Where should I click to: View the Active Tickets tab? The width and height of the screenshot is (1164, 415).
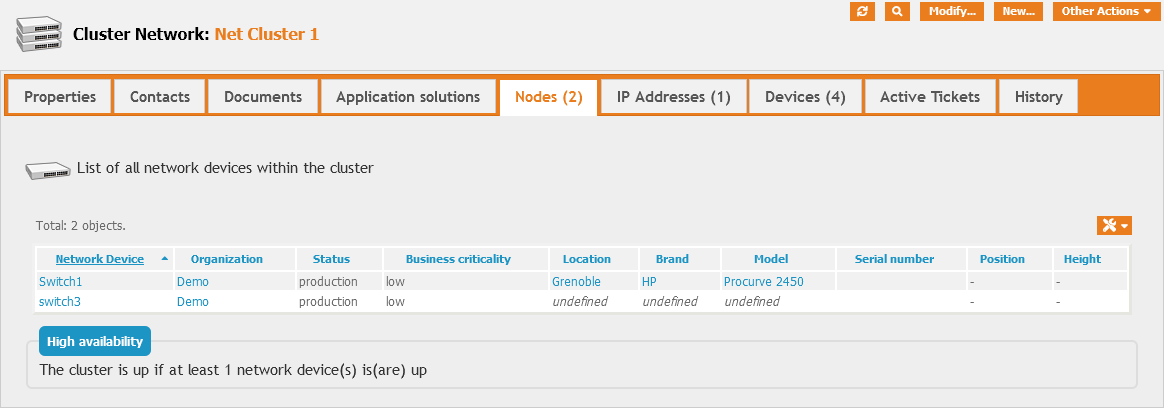tap(931, 97)
